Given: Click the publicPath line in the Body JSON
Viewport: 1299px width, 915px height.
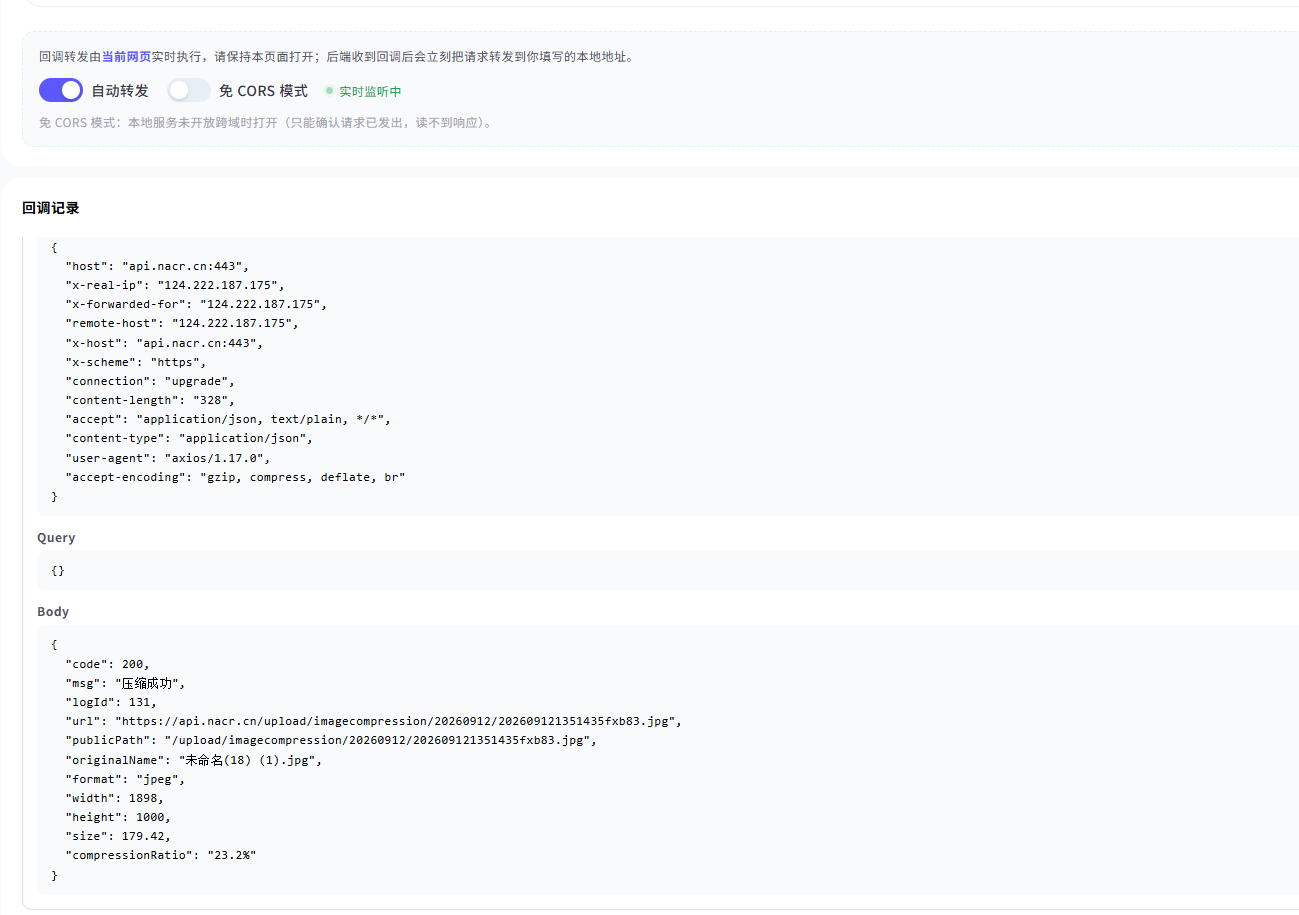Looking at the screenshot, I should (x=332, y=740).
